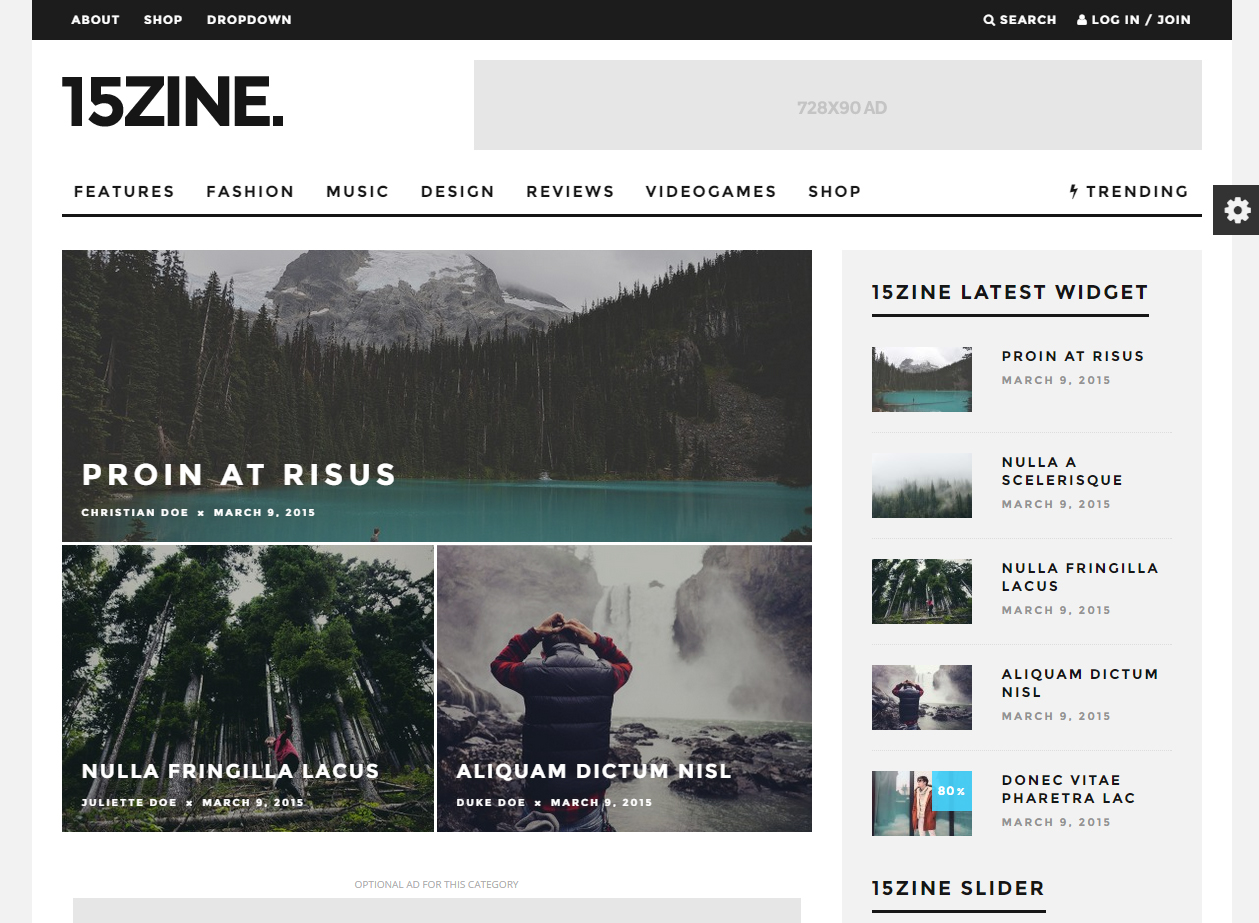Open the Proin At Risus featured article
1259x923 pixels.
coord(239,474)
